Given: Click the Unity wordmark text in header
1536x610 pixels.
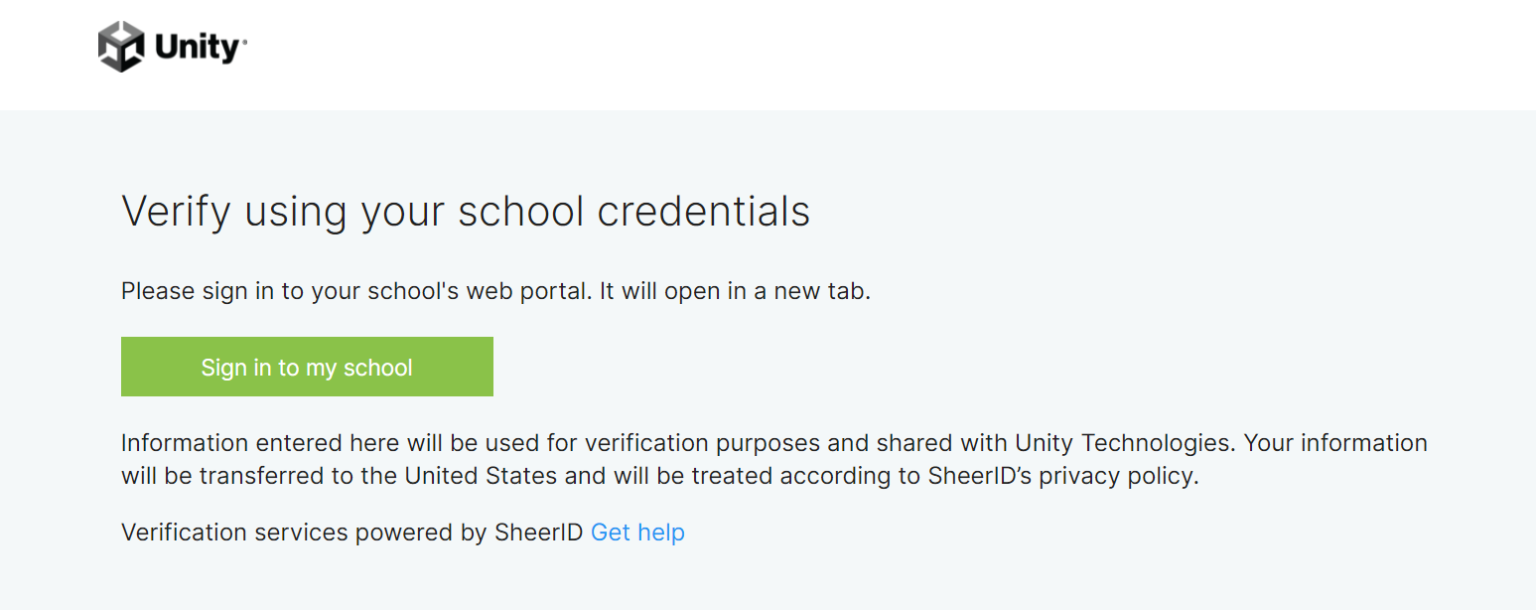Looking at the screenshot, I should 199,48.
